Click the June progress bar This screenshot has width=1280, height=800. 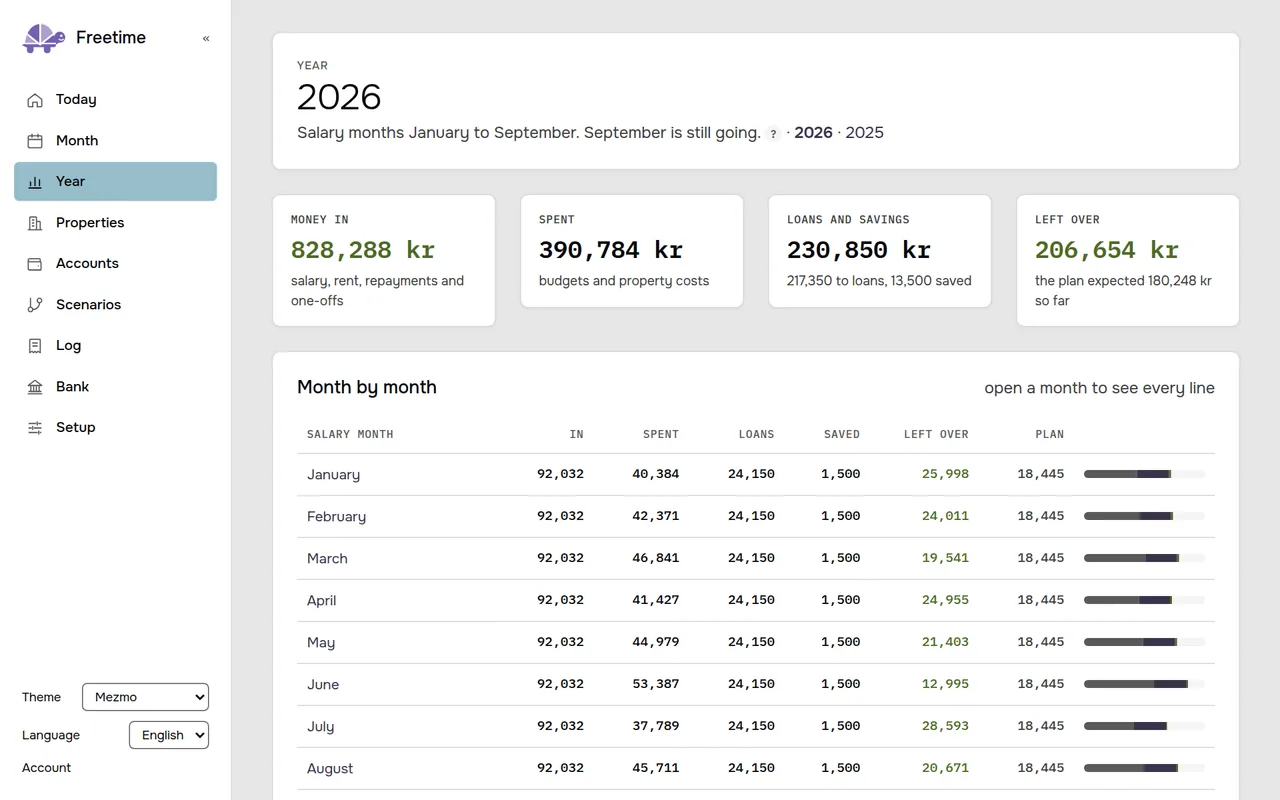[1144, 684]
